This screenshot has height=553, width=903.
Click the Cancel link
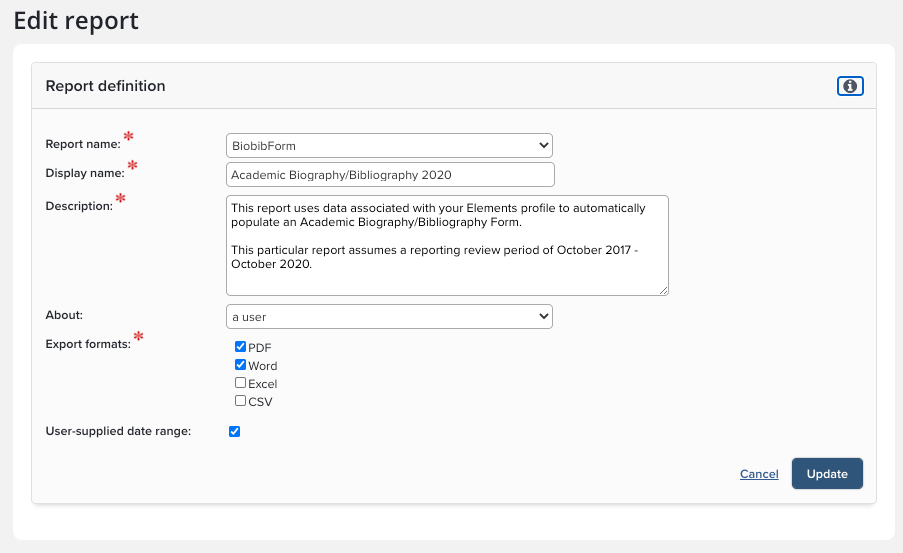(759, 474)
